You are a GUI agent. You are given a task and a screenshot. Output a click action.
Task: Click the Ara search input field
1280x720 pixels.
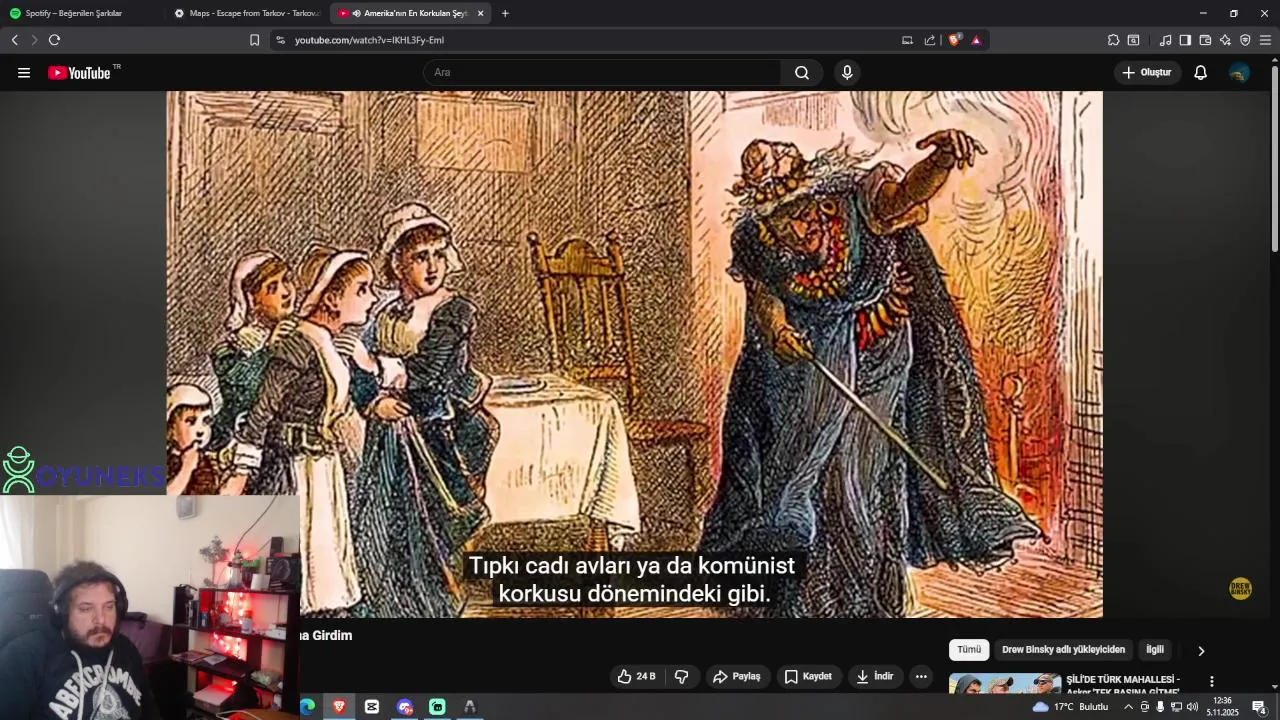pos(602,73)
